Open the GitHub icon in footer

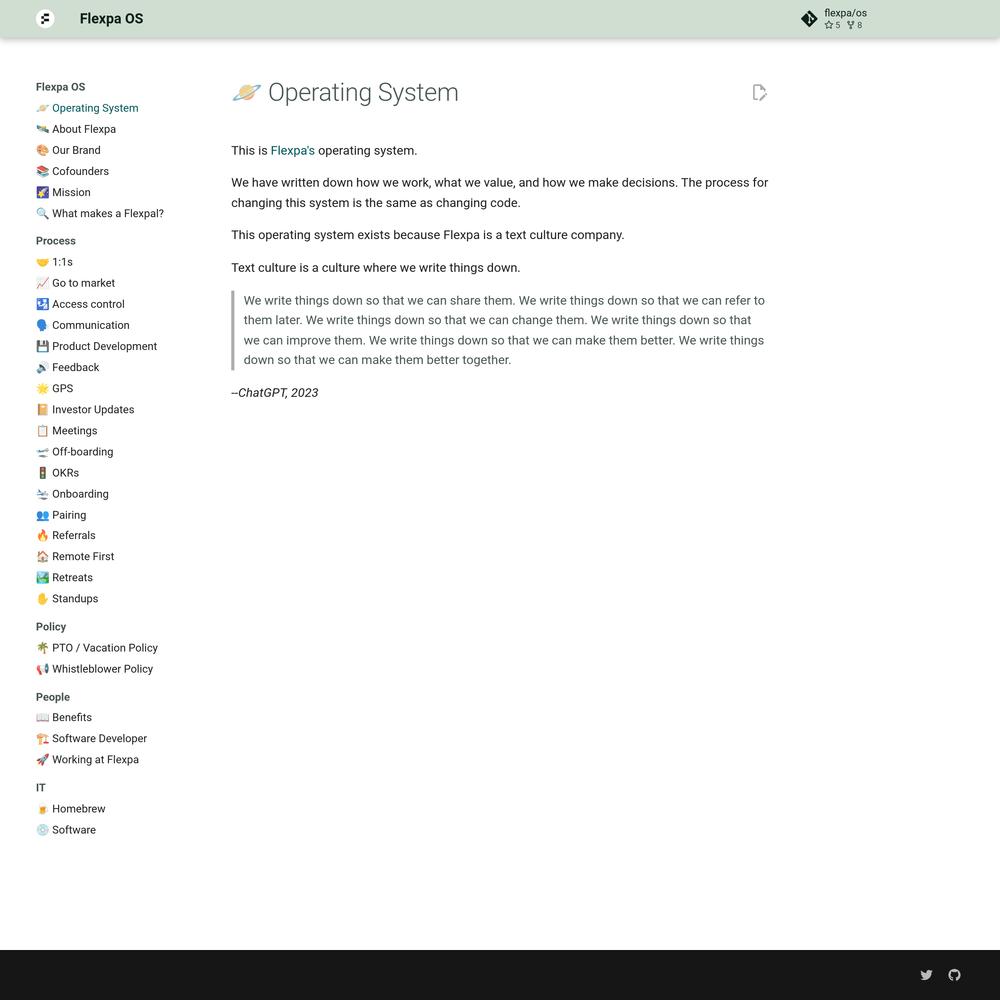tap(954, 974)
